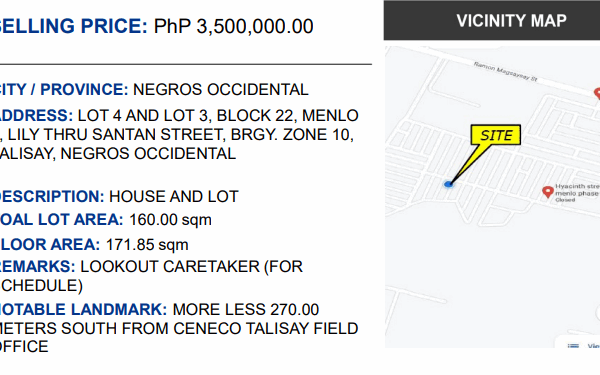Click the 171.85 sqm floor area value
This screenshot has width=600, height=375.
[x=147, y=245]
